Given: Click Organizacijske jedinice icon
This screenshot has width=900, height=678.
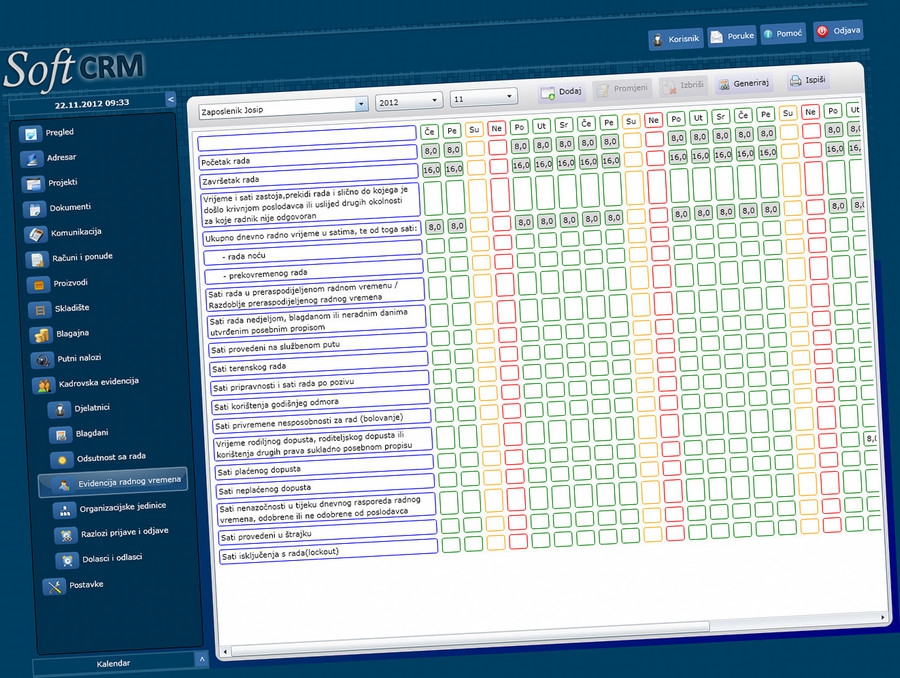Looking at the screenshot, I should click(x=65, y=510).
